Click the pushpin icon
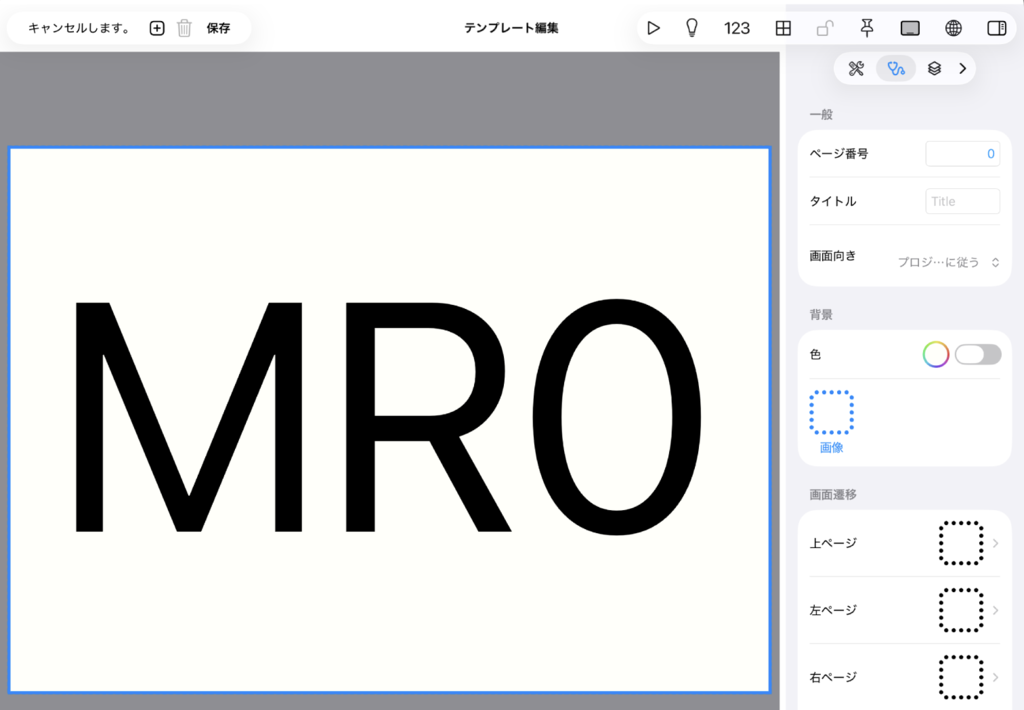This screenshot has width=1024, height=710. 867,28
